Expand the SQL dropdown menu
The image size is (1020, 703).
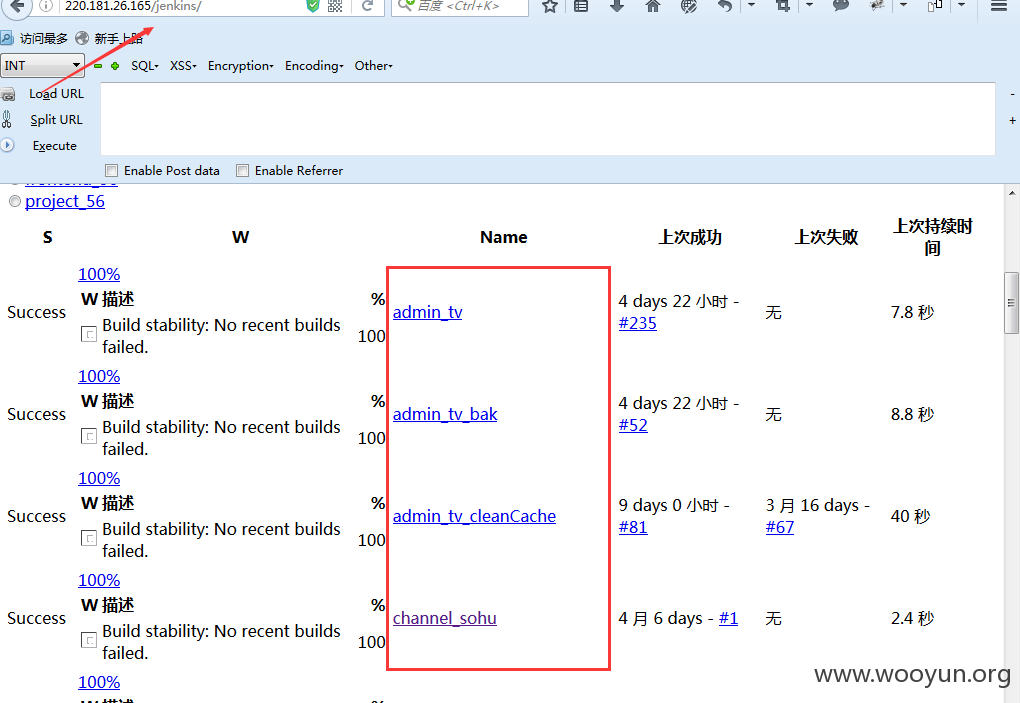(145, 66)
